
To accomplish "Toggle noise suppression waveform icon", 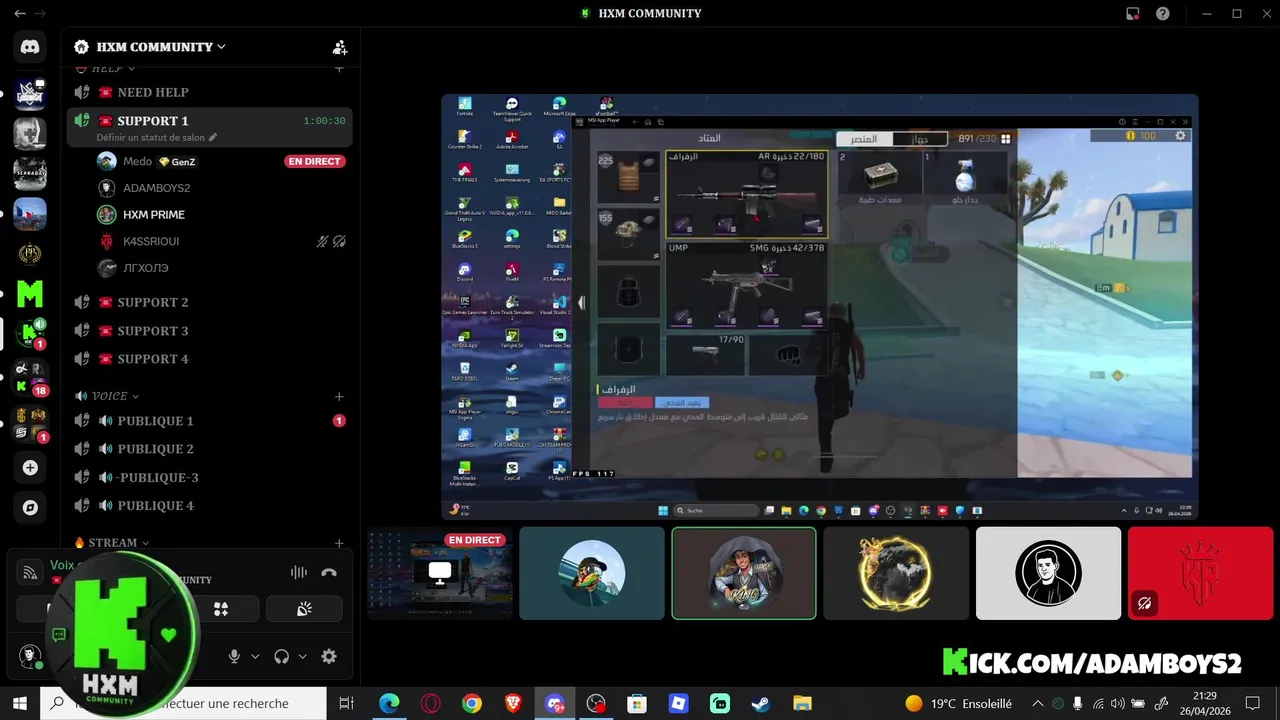I will click(299, 572).
